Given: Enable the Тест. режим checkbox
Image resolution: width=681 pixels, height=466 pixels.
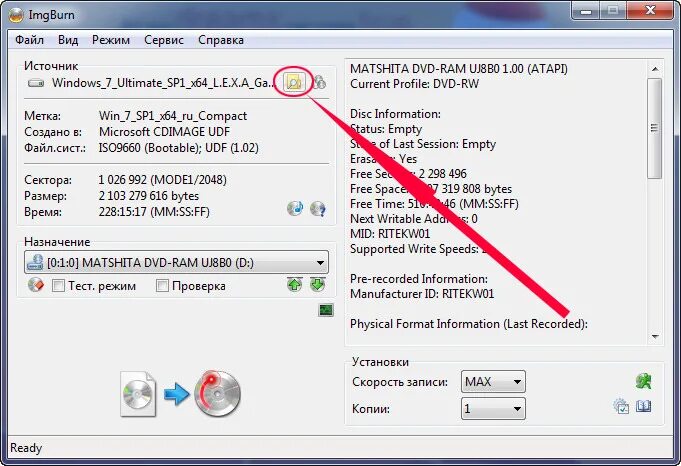Looking at the screenshot, I should coord(58,286).
